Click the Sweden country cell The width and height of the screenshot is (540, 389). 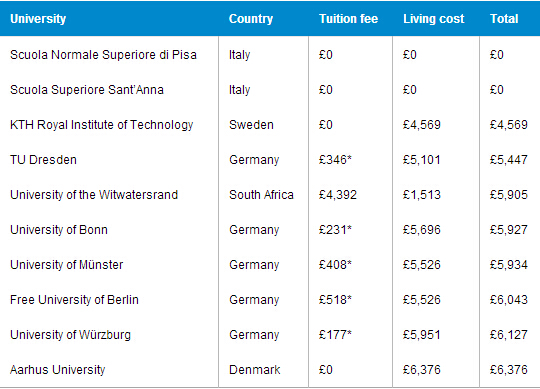click(x=251, y=125)
